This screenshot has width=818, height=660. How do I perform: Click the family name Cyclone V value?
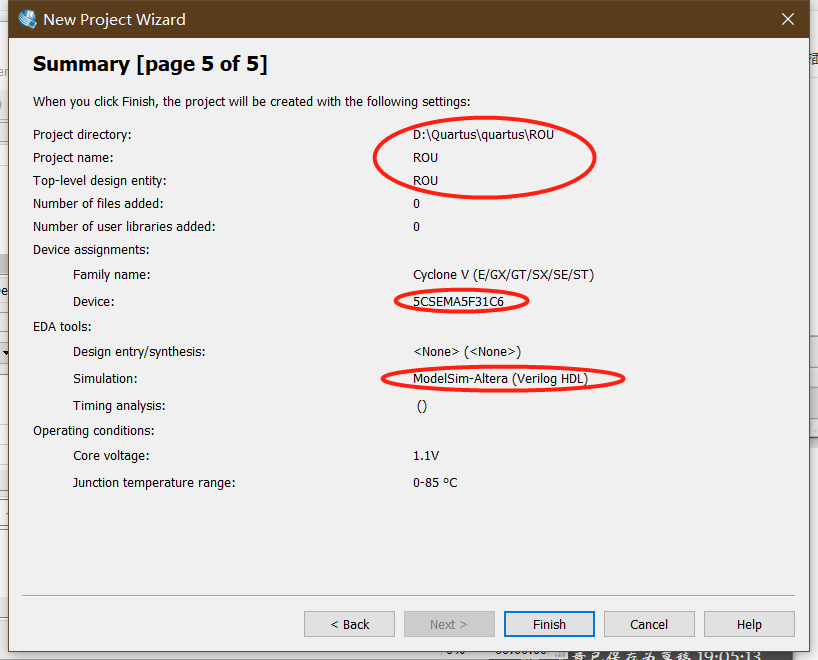(503, 274)
